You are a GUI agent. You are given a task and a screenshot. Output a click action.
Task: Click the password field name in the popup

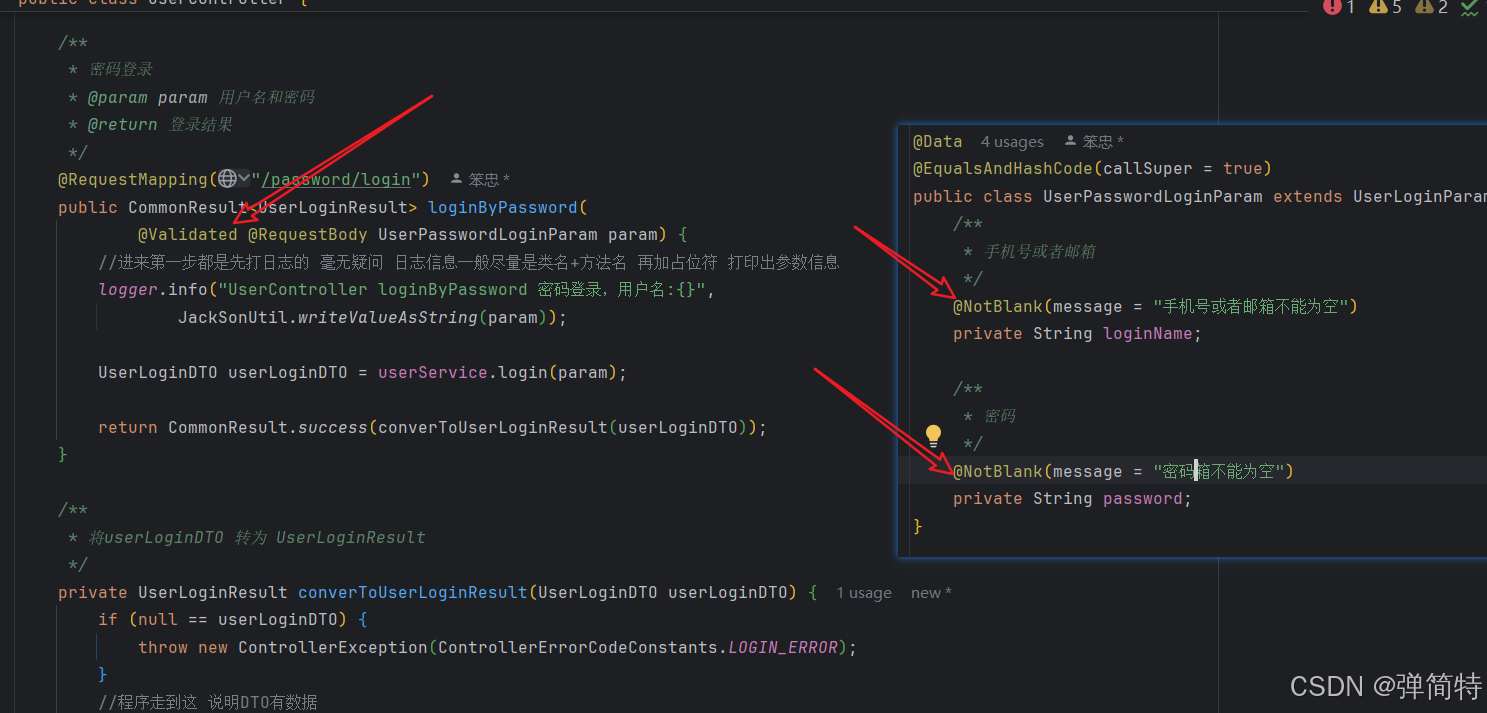pos(1143,498)
